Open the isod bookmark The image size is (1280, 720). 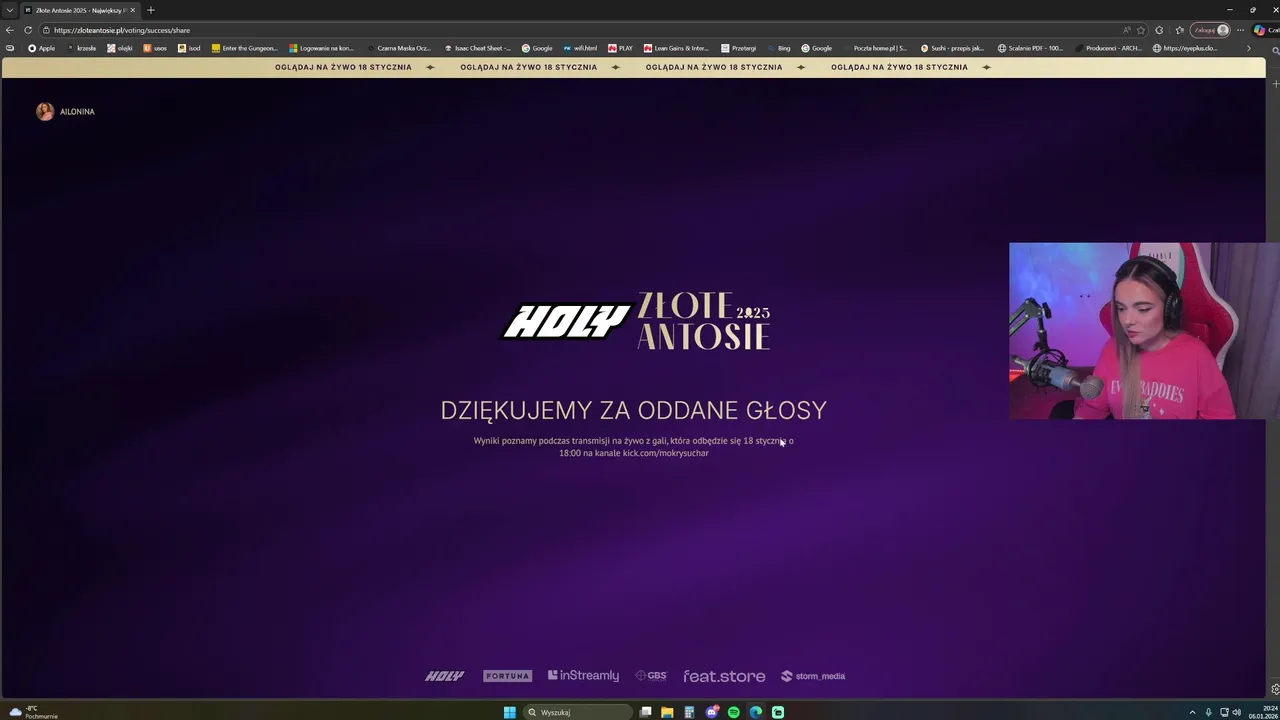189,48
